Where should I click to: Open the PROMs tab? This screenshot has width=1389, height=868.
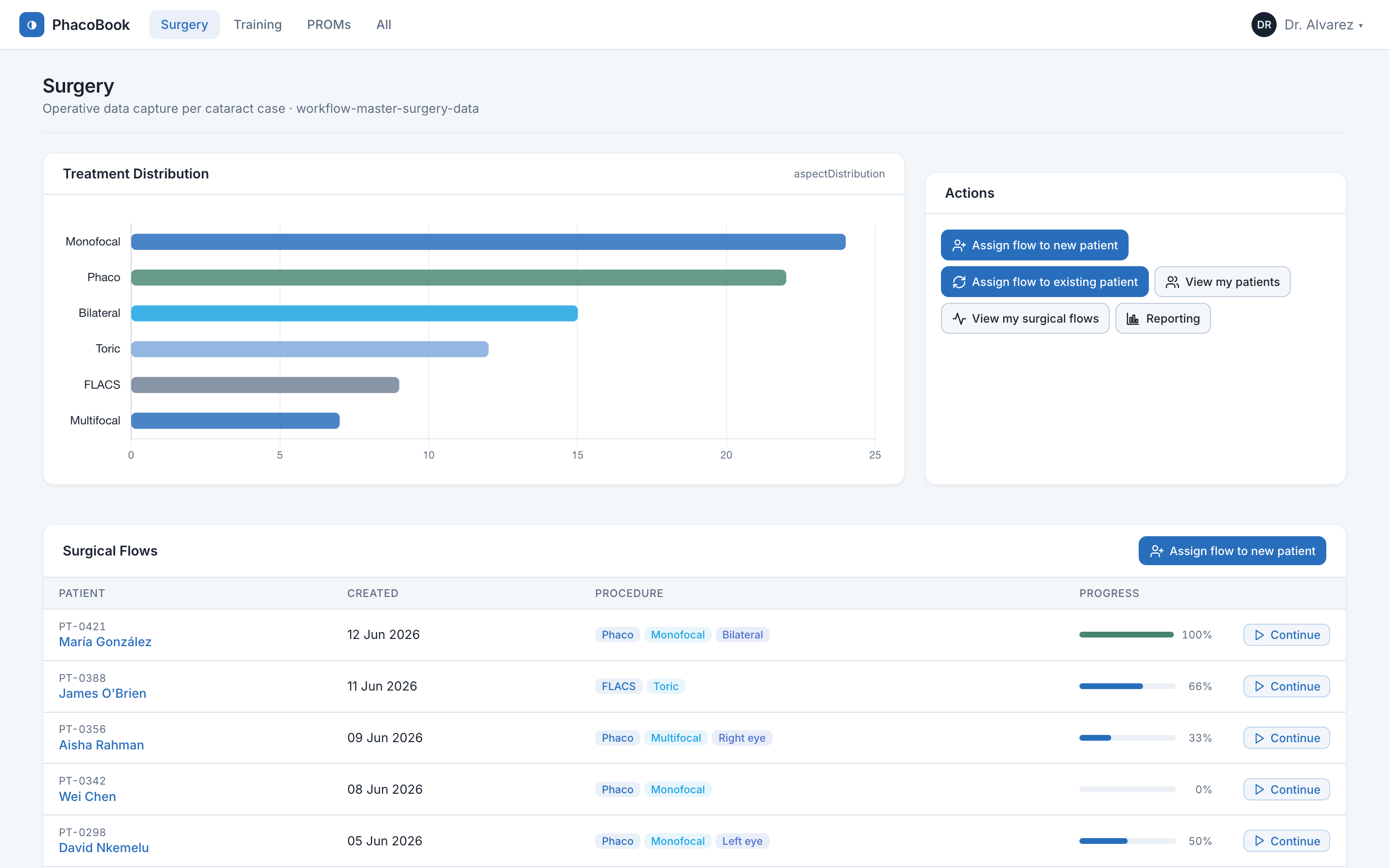coord(329,25)
